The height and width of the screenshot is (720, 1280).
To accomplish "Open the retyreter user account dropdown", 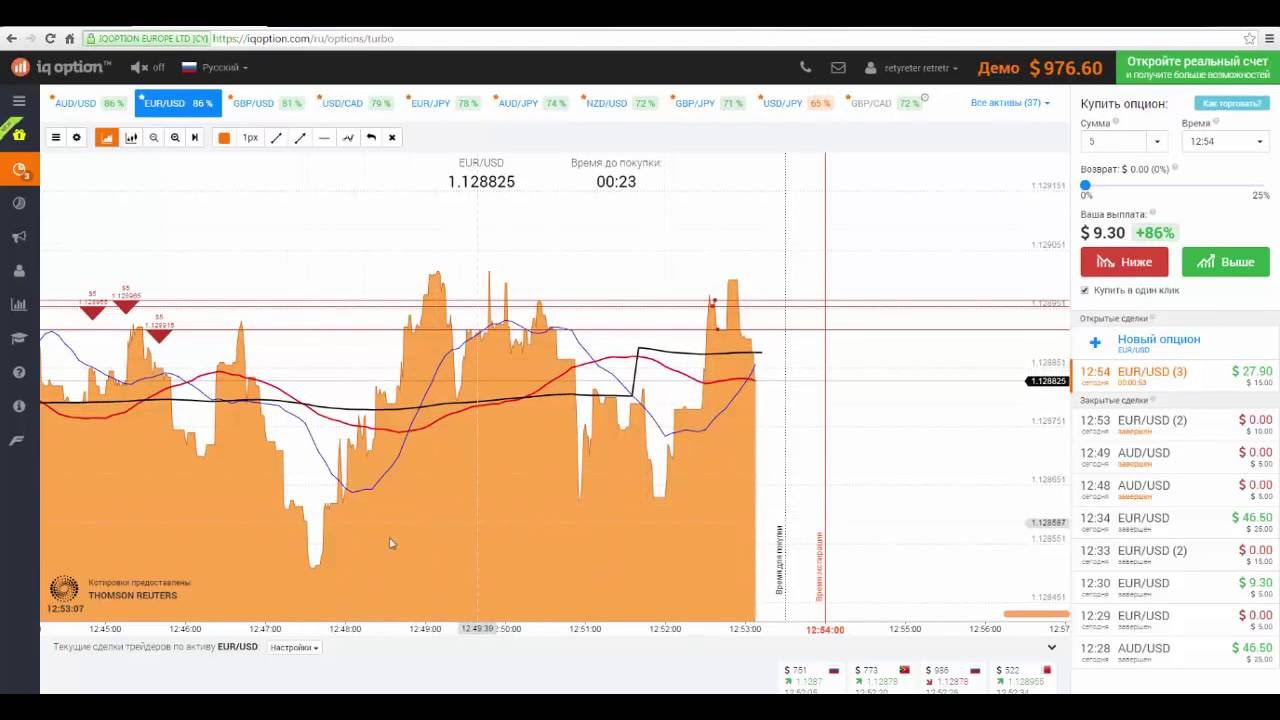I will point(911,68).
